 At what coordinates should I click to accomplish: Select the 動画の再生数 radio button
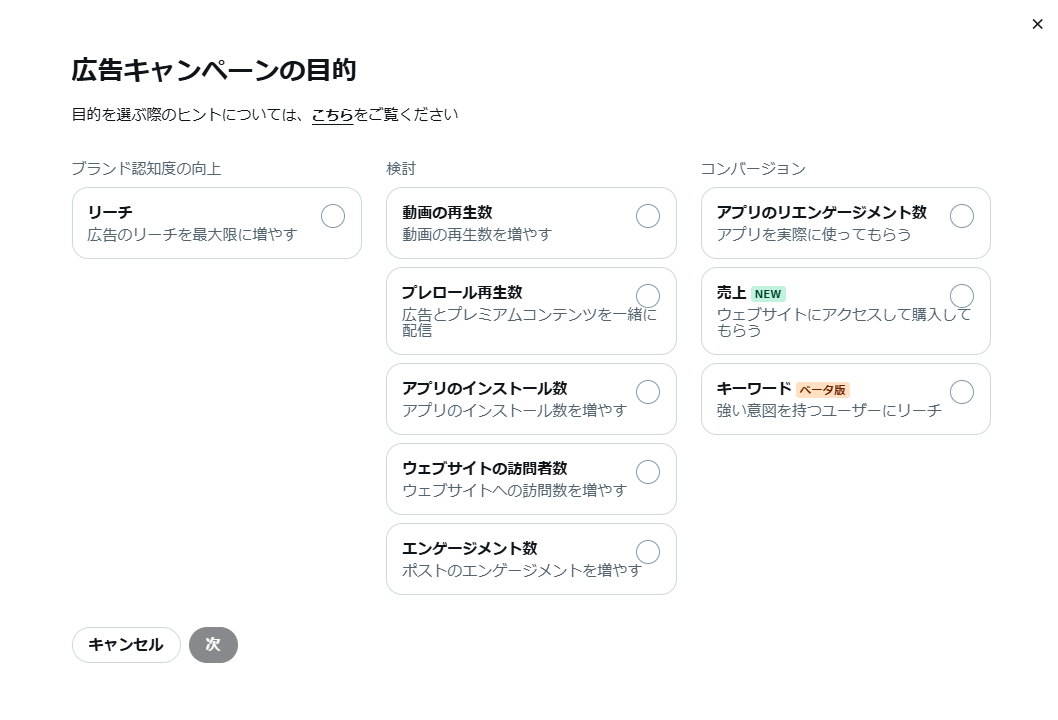tap(647, 216)
